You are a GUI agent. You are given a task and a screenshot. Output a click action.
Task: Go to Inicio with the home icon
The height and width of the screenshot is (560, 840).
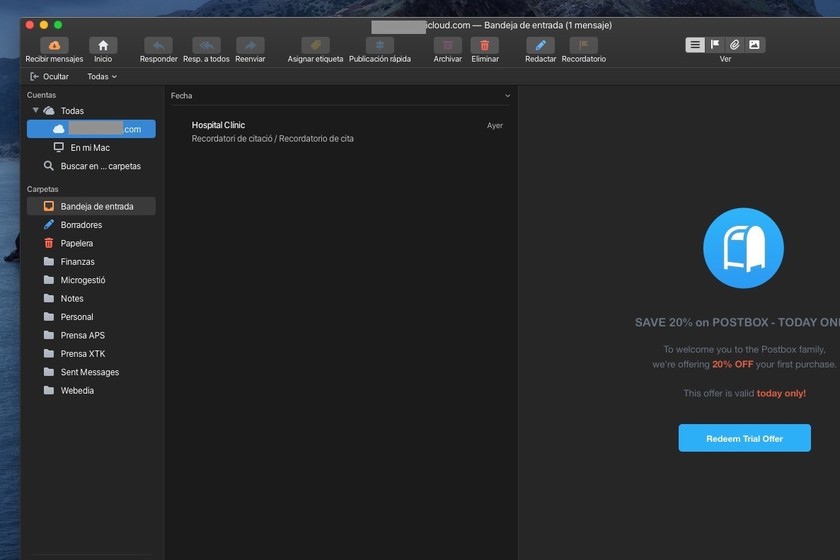tap(103, 46)
